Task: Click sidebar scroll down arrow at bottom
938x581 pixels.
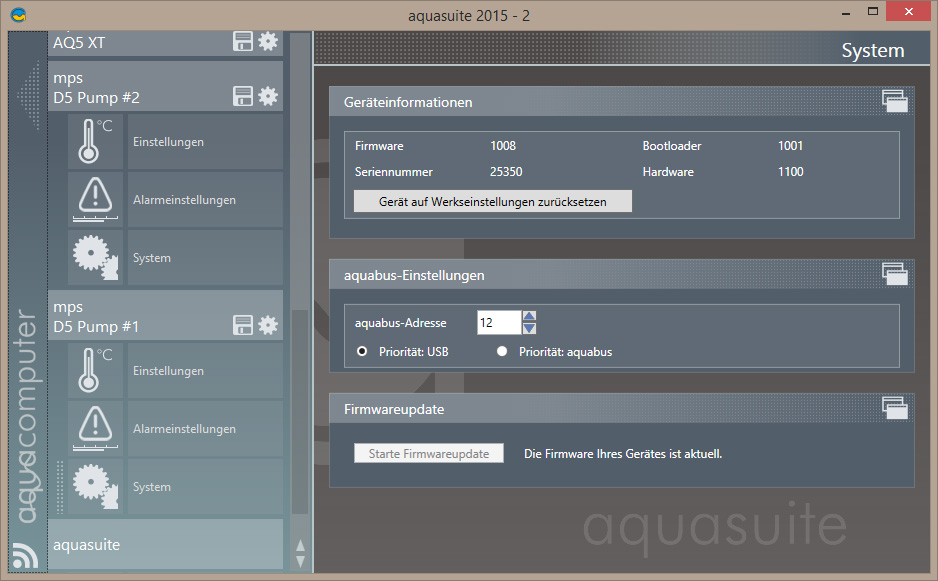Action: [300, 561]
